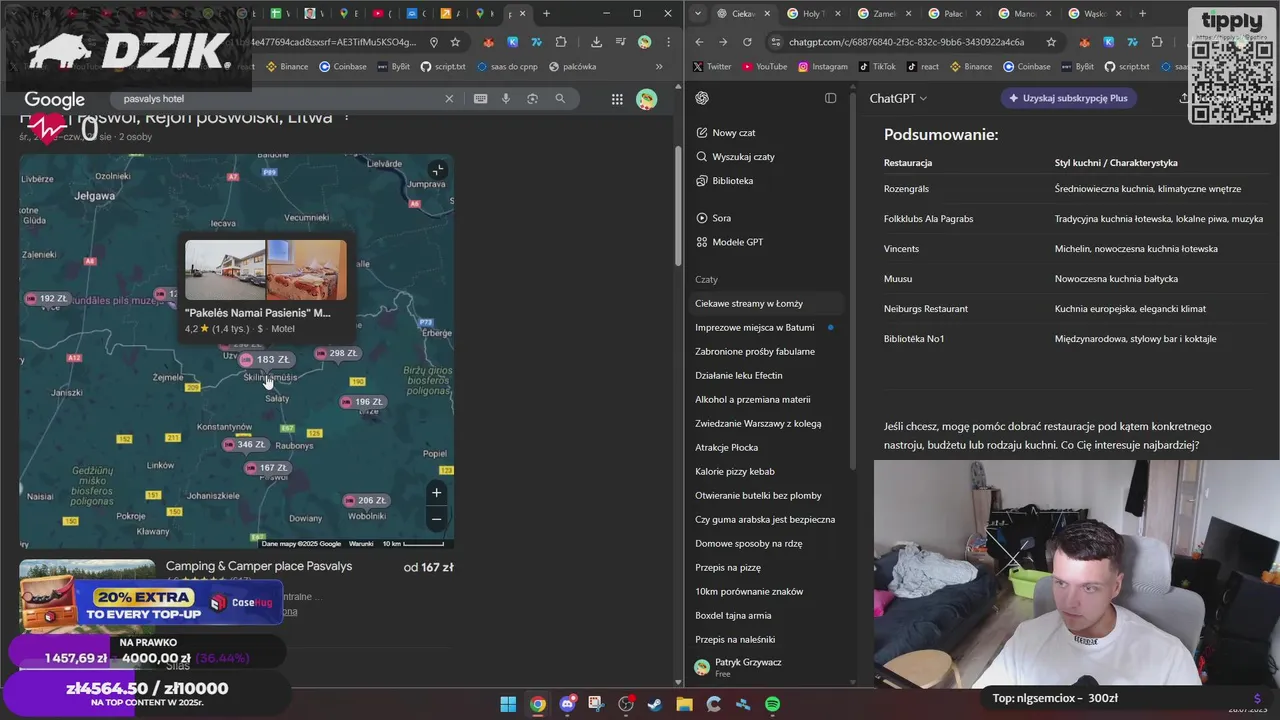
Task: Select the 196 zł map price marker
Action: click(x=362, y=402)
